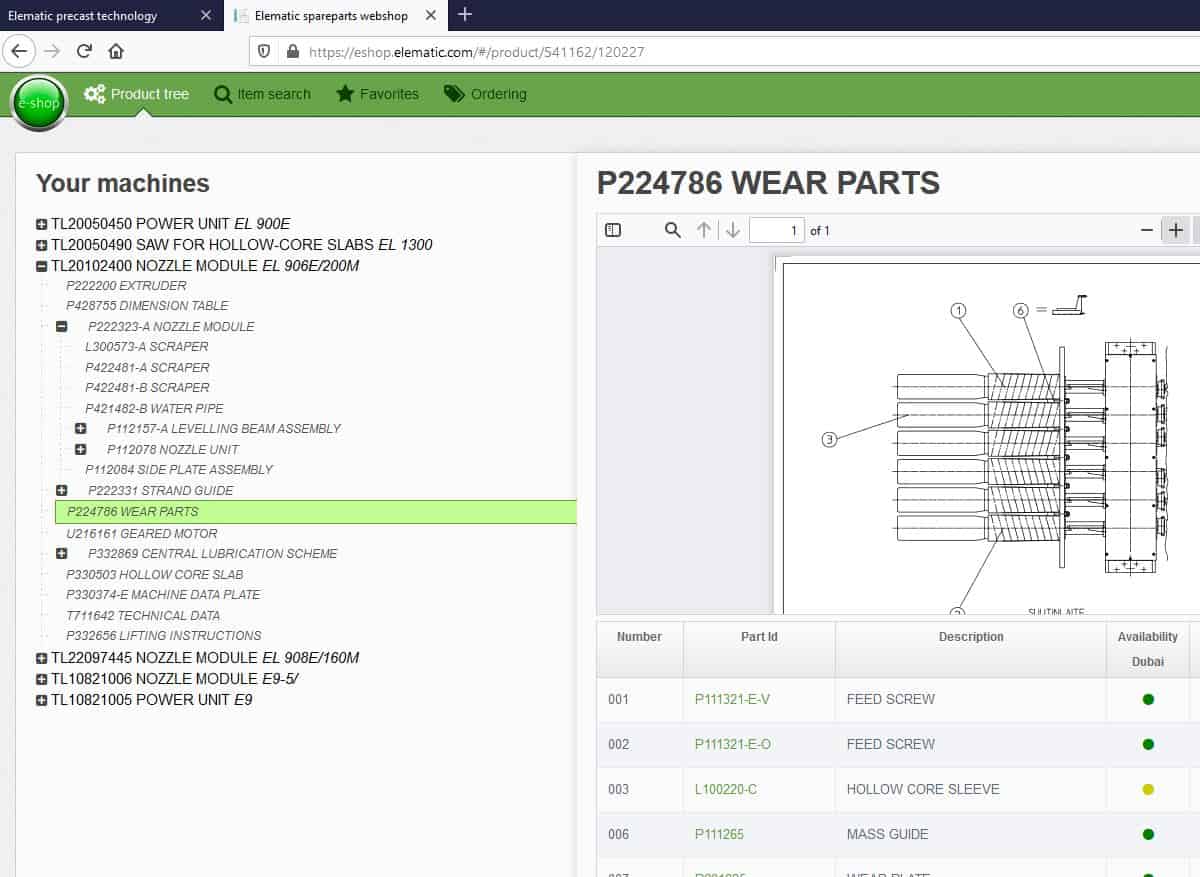Go to next PDF page
The width and height of the screenshot is (1200, 877).
tap(733, 230)
